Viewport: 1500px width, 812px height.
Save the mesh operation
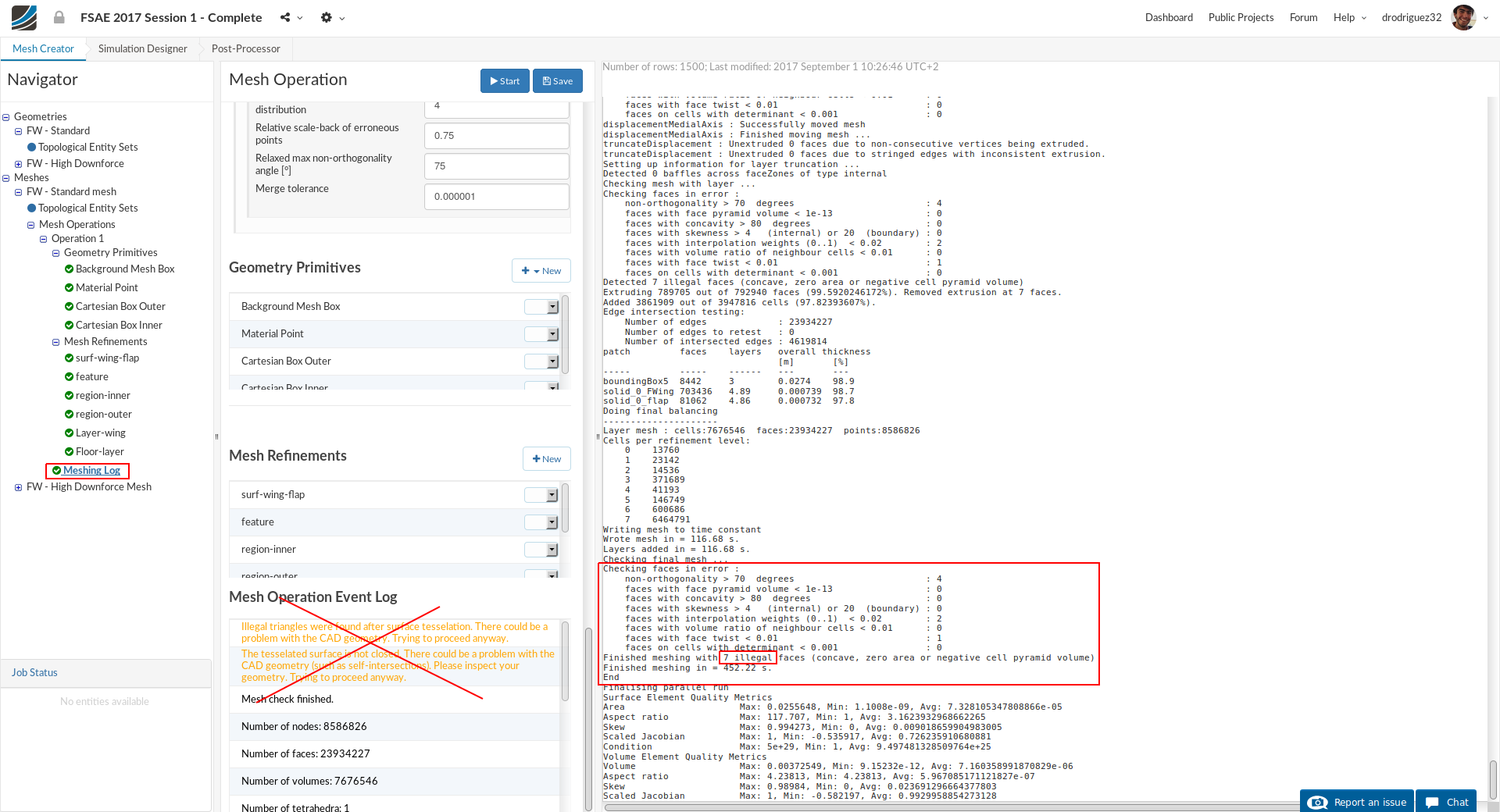(558, 81)
